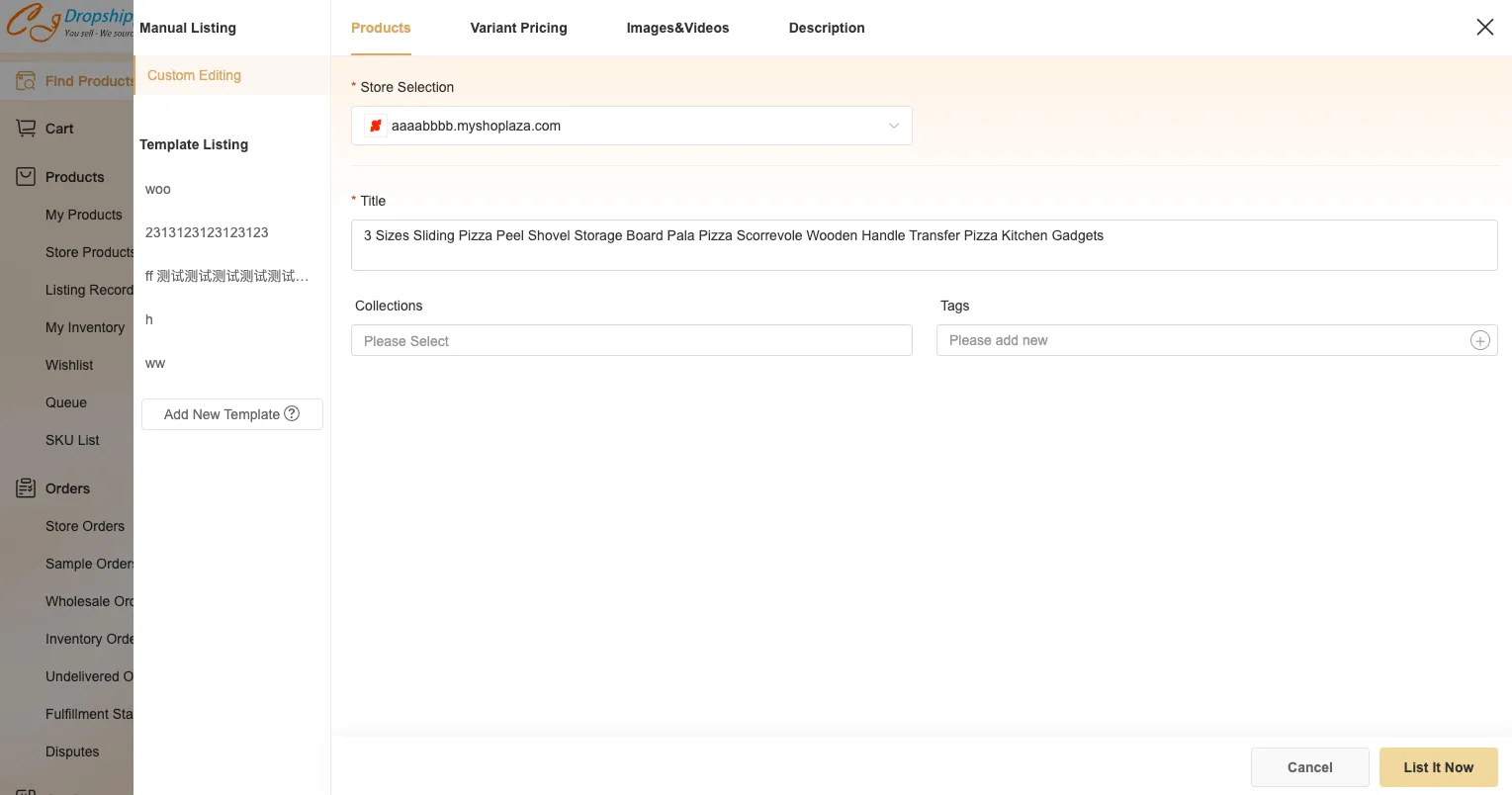Click the Orders section icon in sidebar
The height and width of the screenshot is (795, 1512).
point(26,488)
